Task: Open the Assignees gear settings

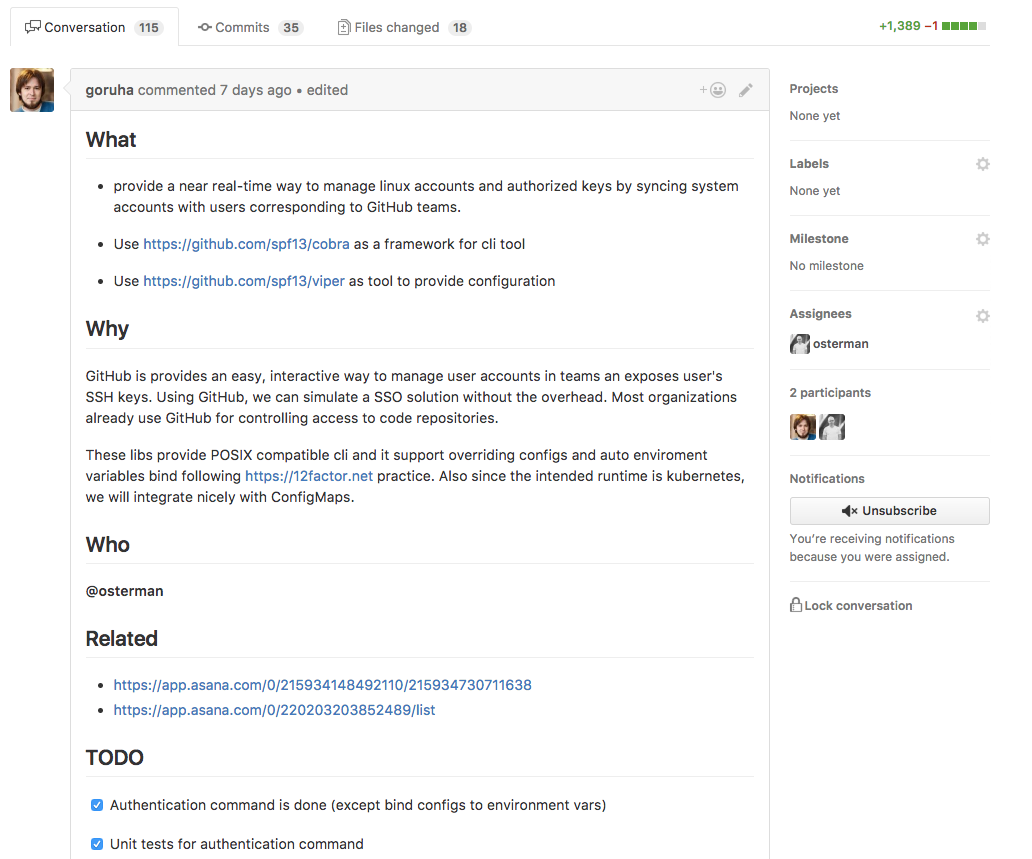Action: click(x=983, y=316)
